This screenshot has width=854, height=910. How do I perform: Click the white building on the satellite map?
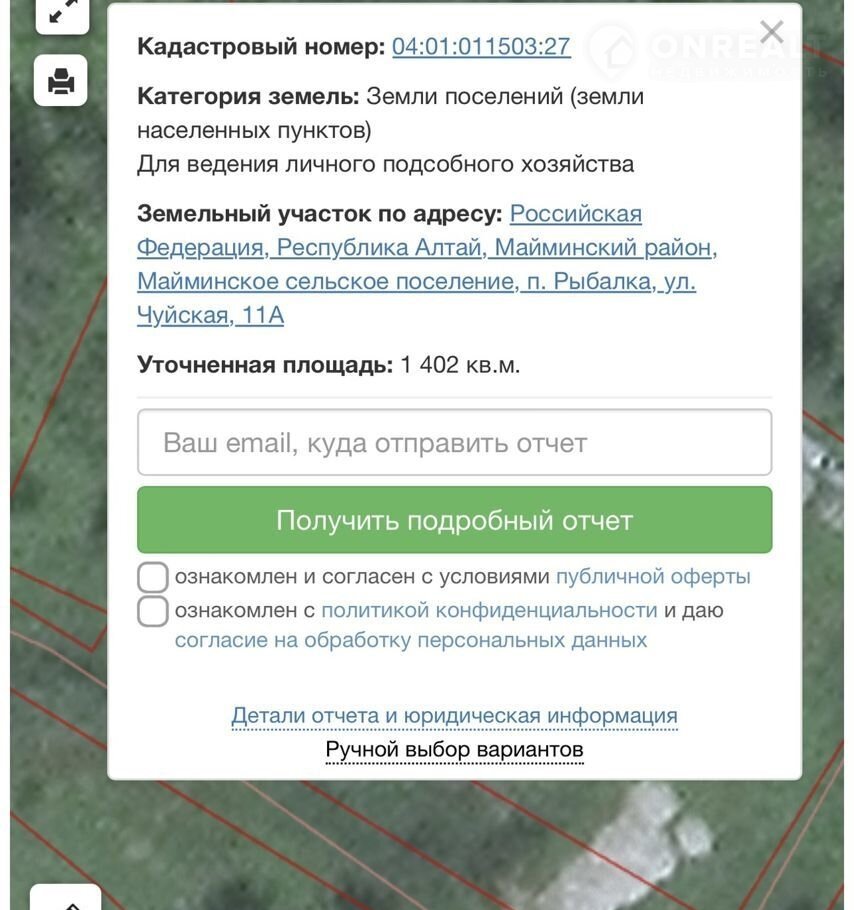click(640, 835)
